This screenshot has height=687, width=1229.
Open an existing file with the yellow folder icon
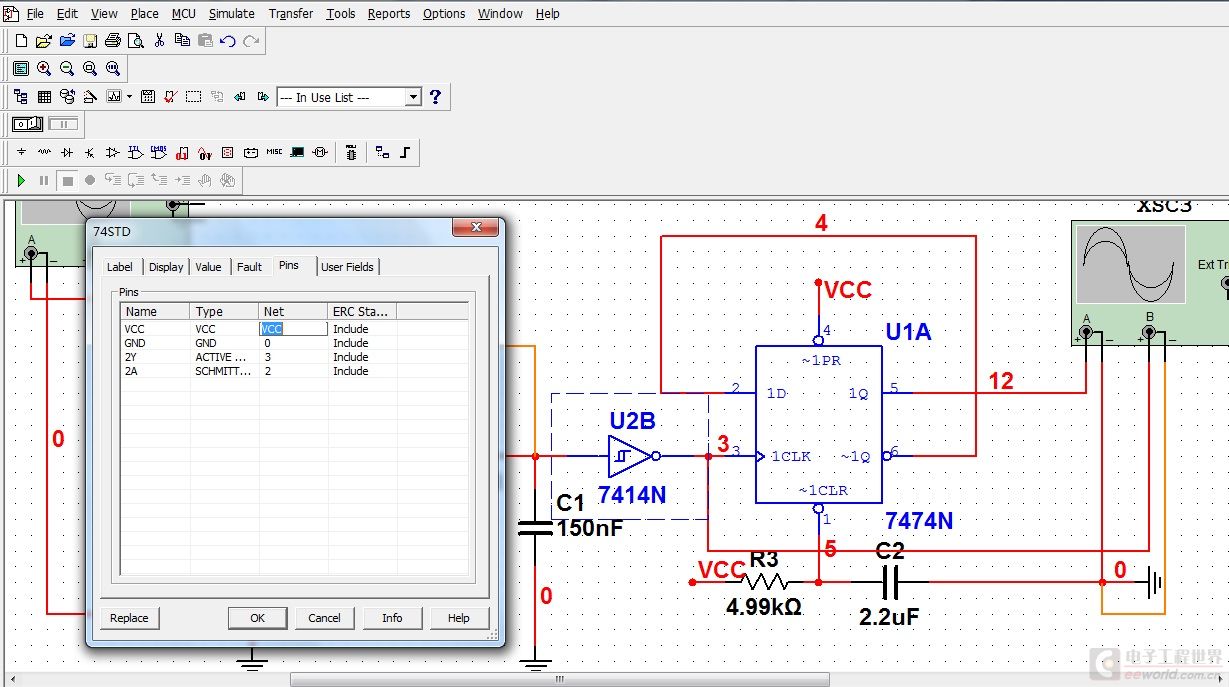(43, 41)
